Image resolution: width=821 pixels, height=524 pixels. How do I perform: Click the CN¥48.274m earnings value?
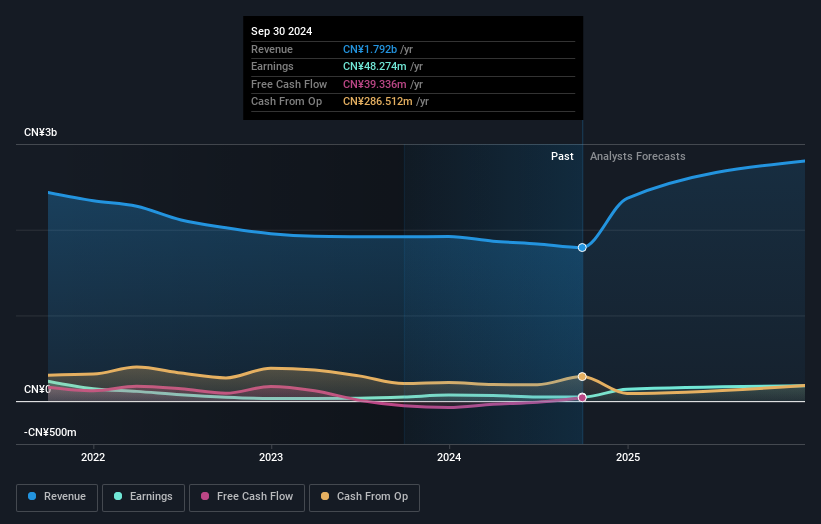tap(374, 66)
